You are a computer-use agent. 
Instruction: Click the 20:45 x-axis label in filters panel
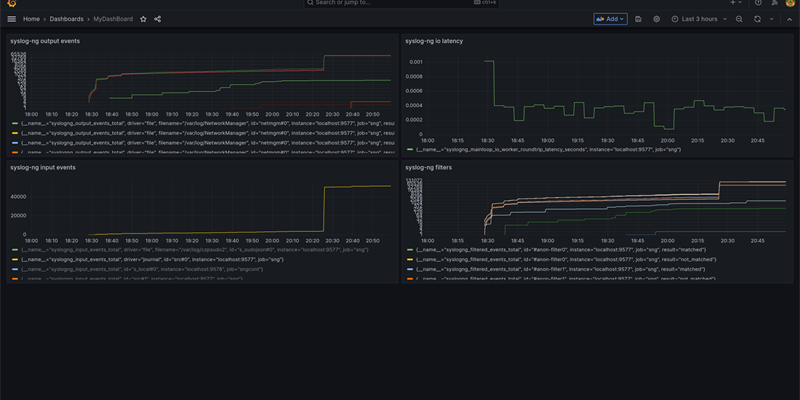click(757, 240)
